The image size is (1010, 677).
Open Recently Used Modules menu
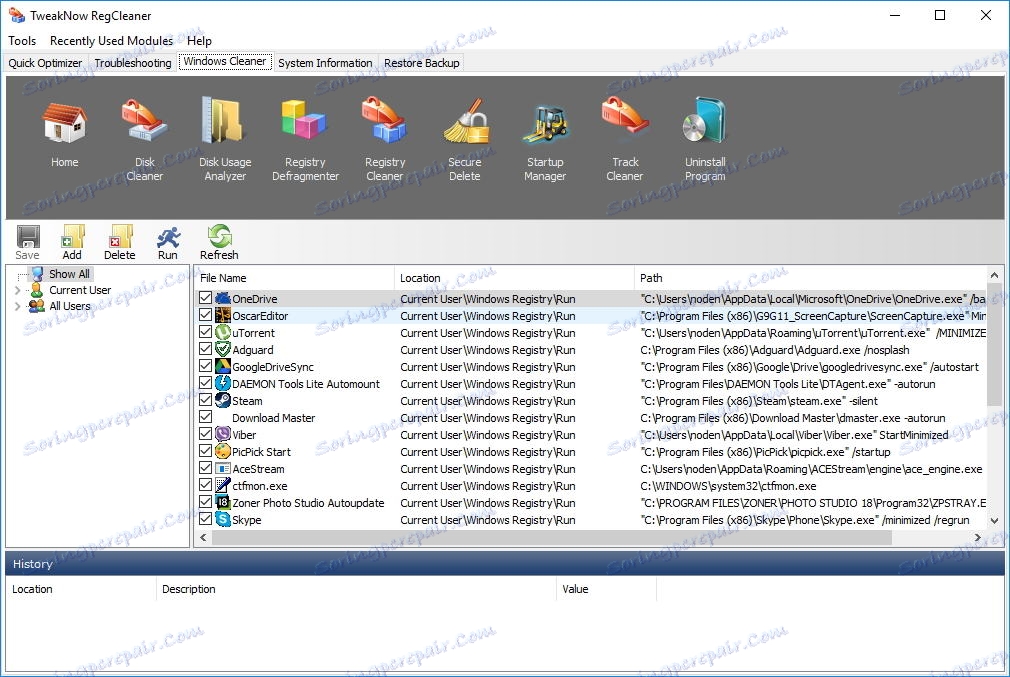pyautogui.click(x=111, y=41)
